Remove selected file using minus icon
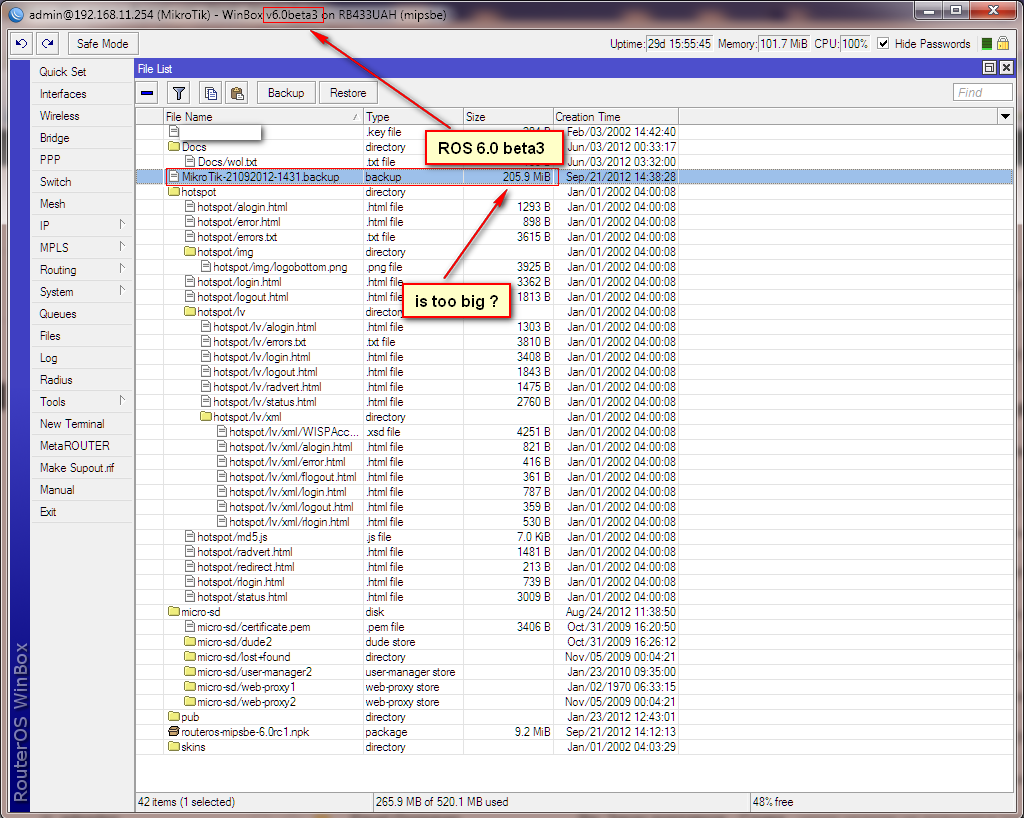 coord(146,92)
